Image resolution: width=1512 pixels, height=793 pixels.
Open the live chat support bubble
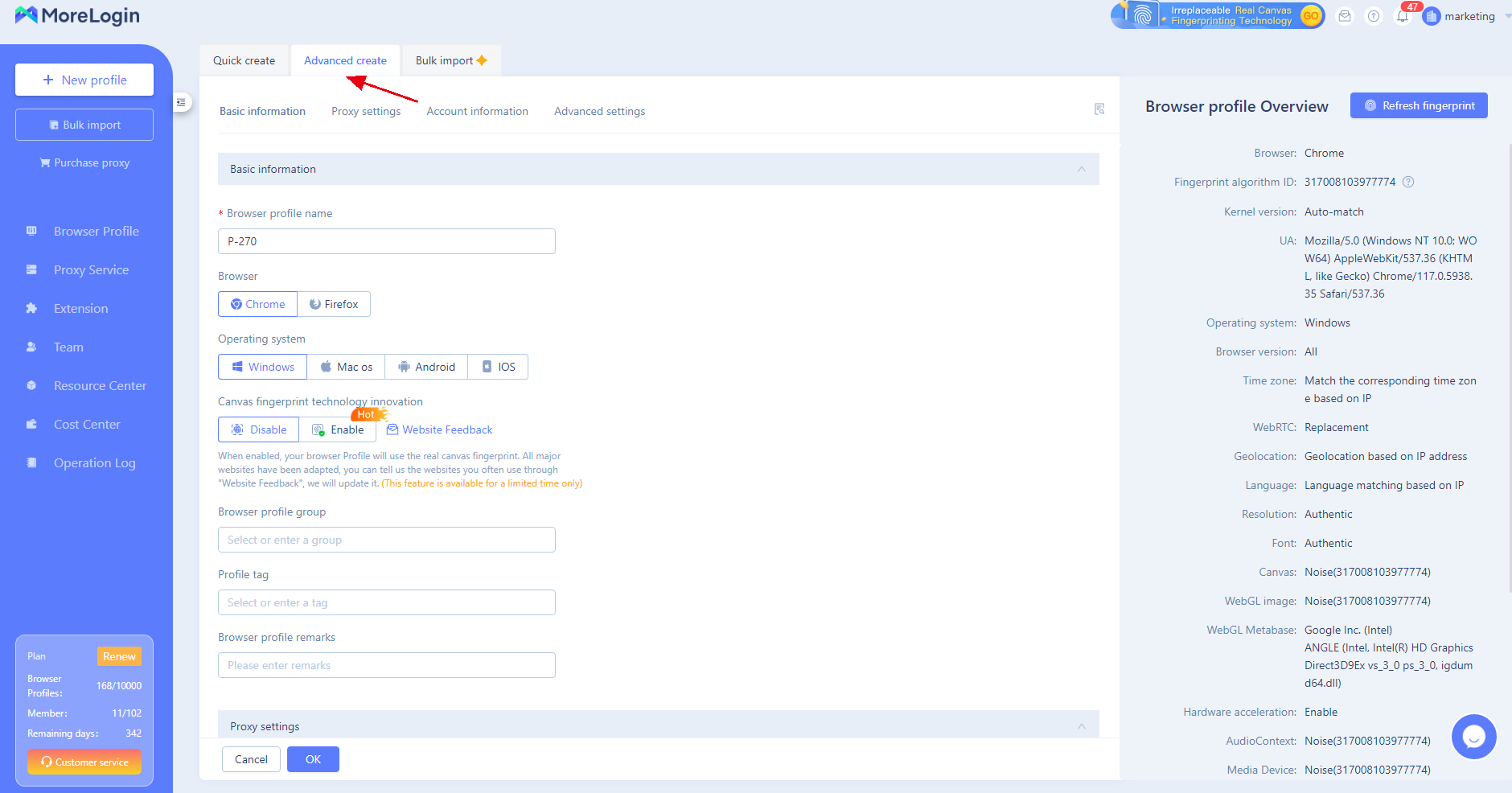(1473, 736)
